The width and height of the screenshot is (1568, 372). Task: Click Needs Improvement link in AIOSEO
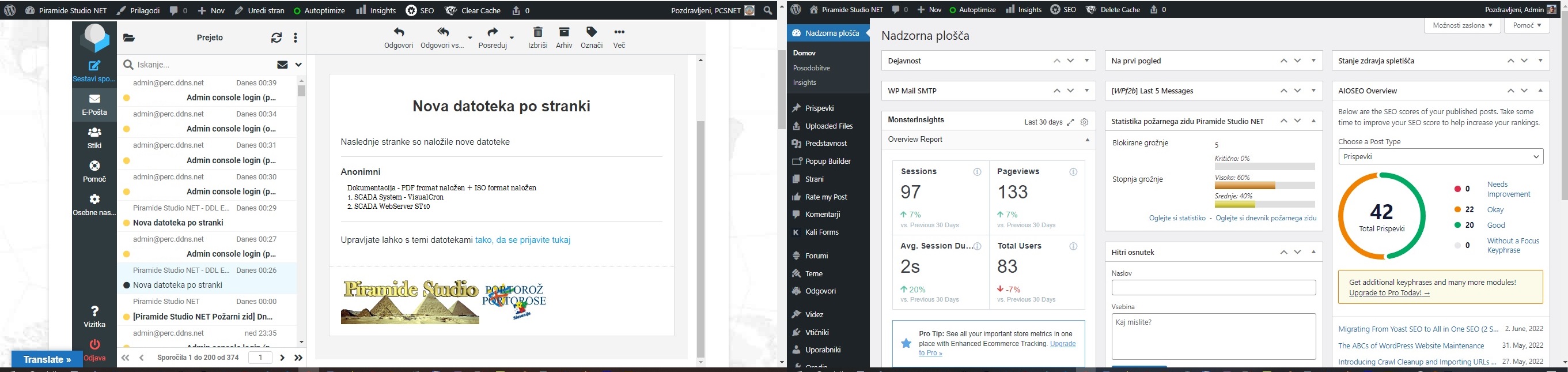coord(1508,189)
